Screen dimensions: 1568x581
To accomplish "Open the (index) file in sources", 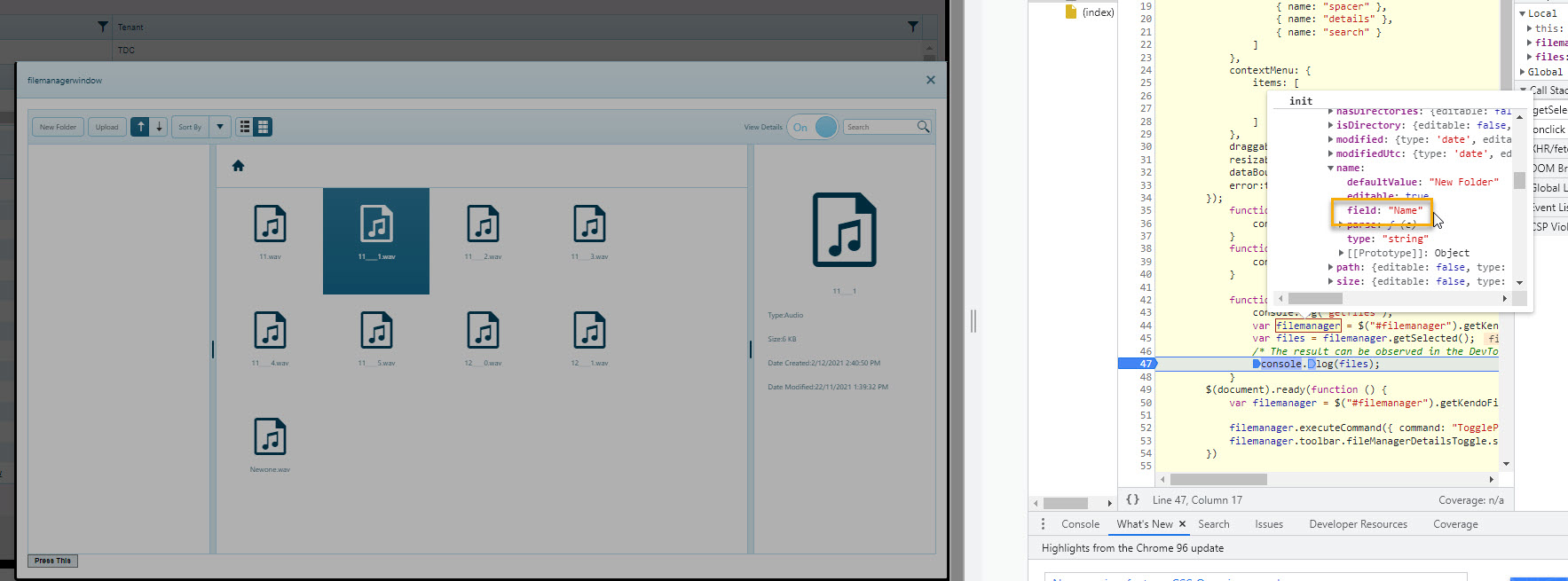I will (1090, 12).
